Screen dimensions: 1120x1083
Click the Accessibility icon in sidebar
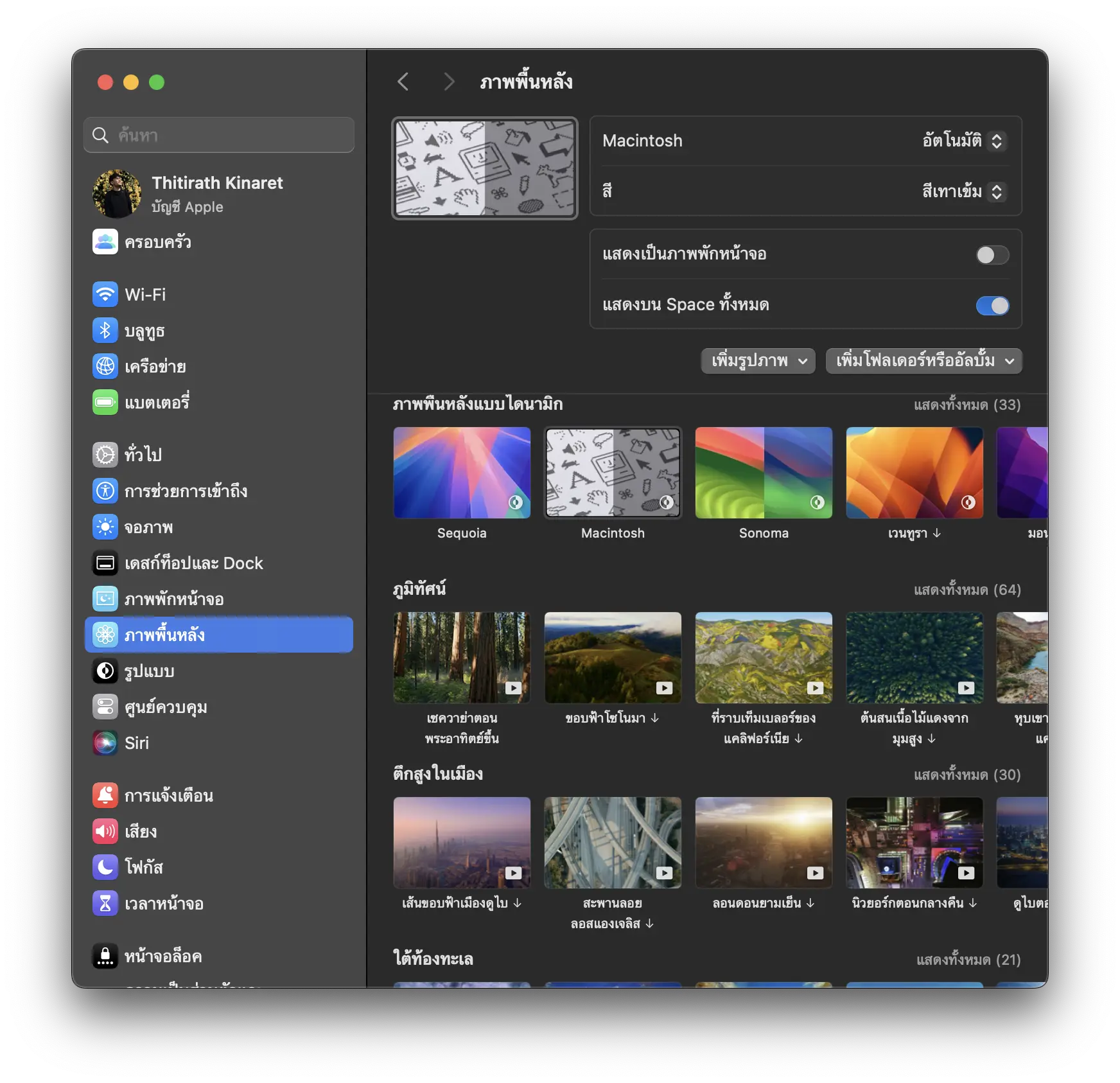(105, 491)
